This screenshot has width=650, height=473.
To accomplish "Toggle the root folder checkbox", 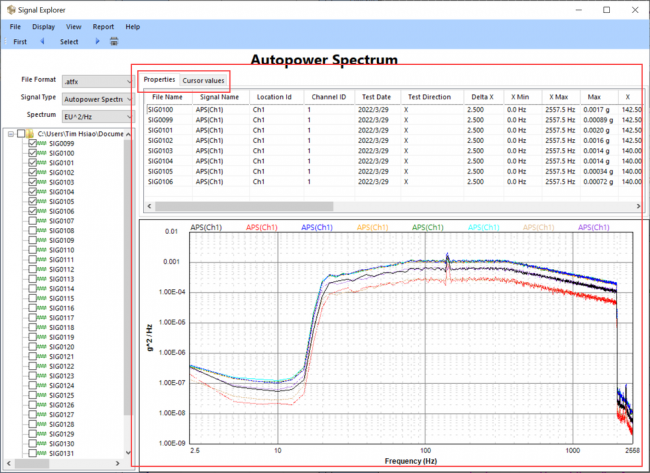I will (21, 134).
